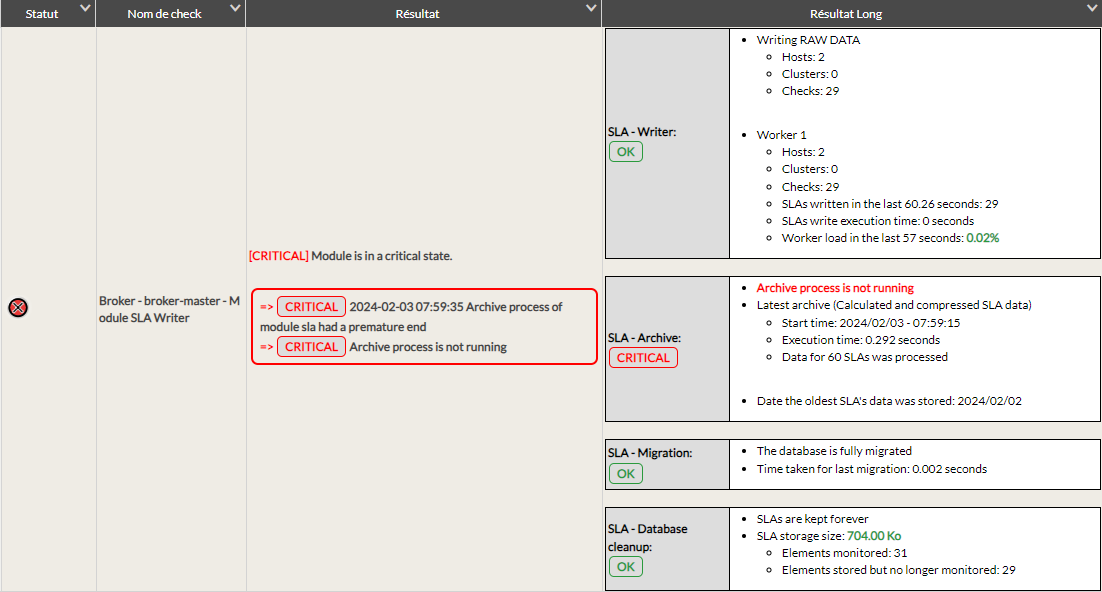Select the Statut column header
The height and width of the screenshot is (592, 1102).
coord(42,14)
